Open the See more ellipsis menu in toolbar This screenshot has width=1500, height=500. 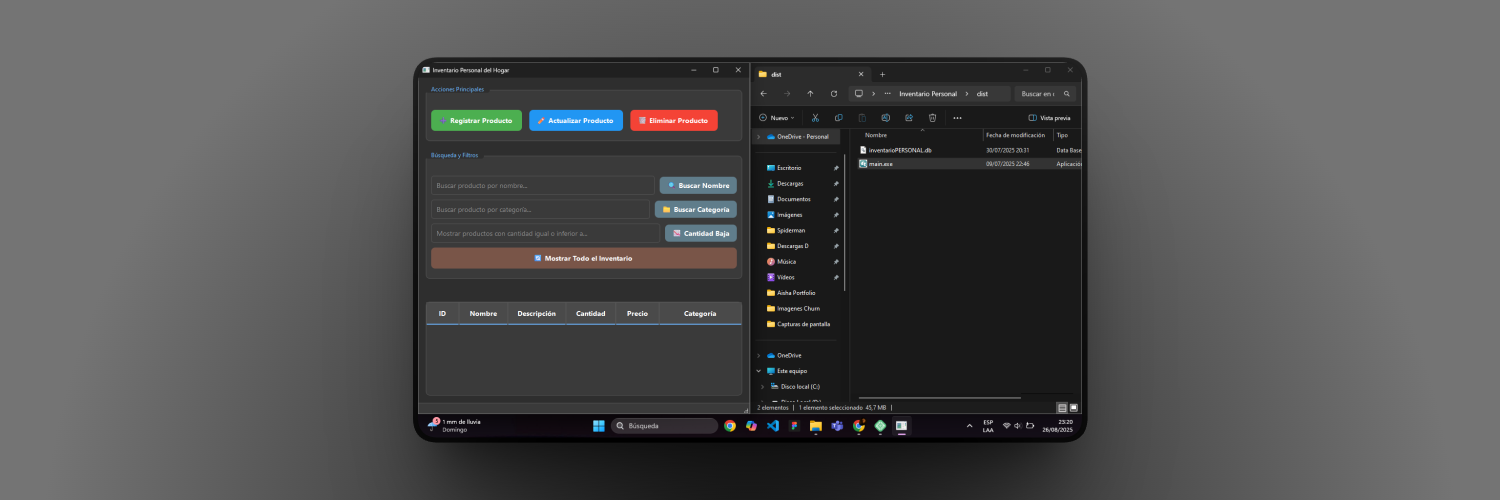click(957, 118)
